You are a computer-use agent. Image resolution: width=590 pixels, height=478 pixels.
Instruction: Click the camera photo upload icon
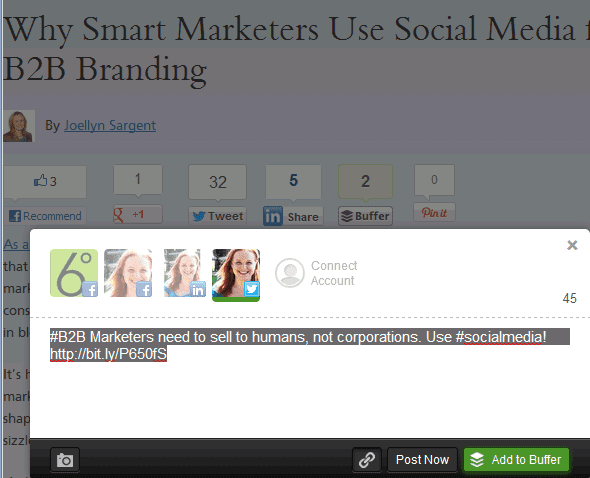[x=65, y=460]
